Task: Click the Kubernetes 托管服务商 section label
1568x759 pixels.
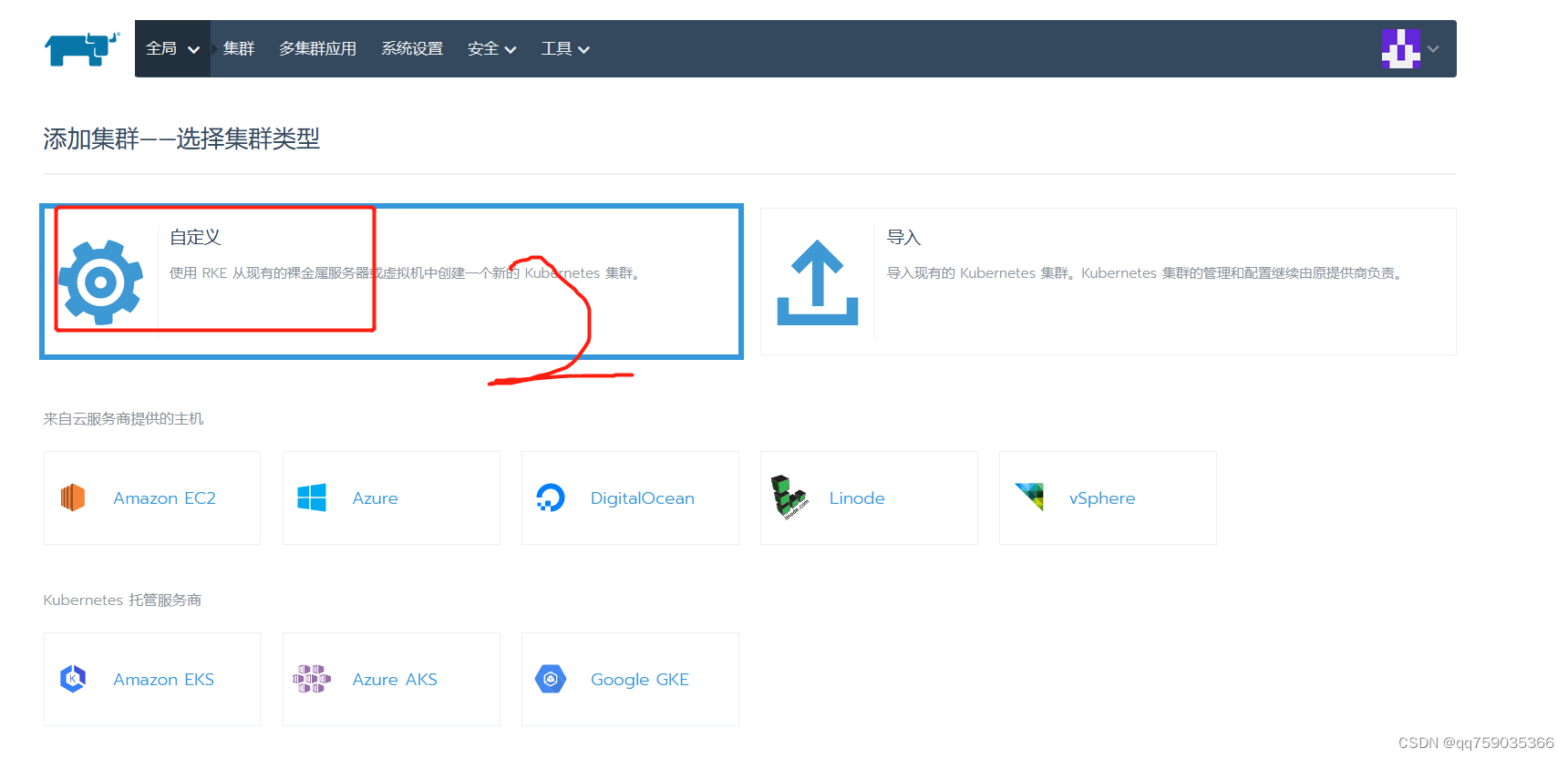Action: tap(122, 600)
